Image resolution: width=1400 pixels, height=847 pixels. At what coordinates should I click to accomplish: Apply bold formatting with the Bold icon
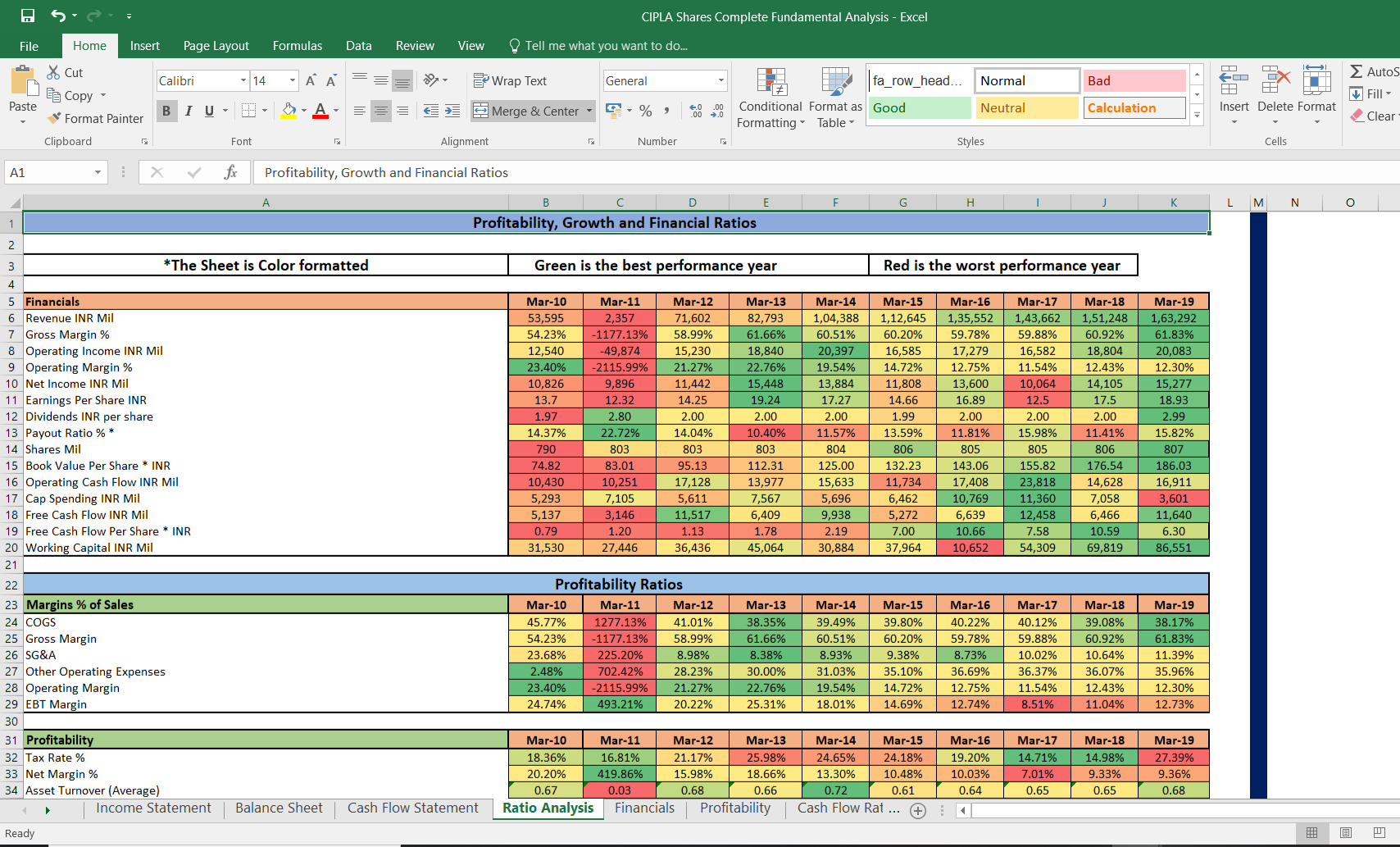[x=166, y=111]
